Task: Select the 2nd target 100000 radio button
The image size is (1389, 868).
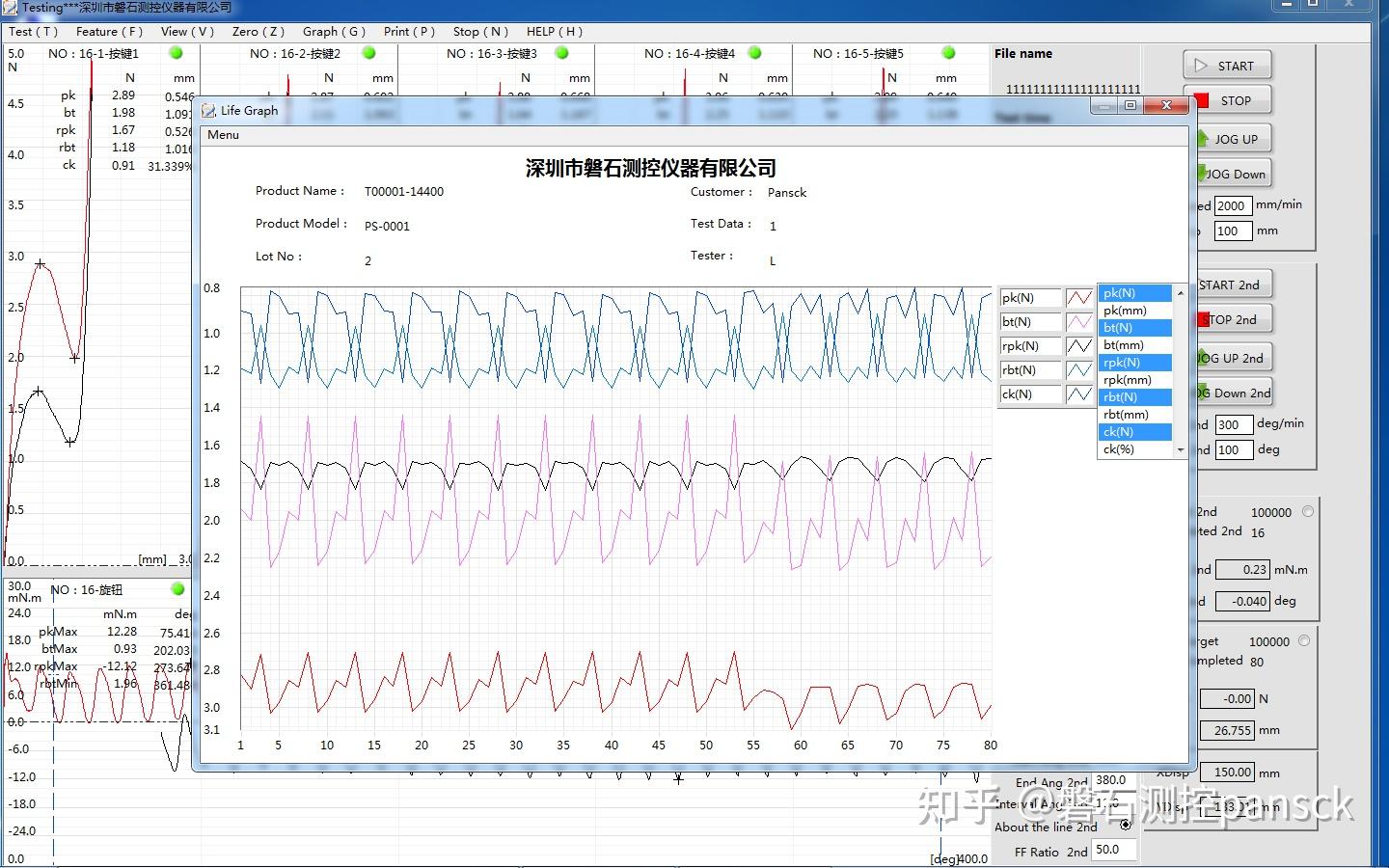Action: [x=1308, y=512]
